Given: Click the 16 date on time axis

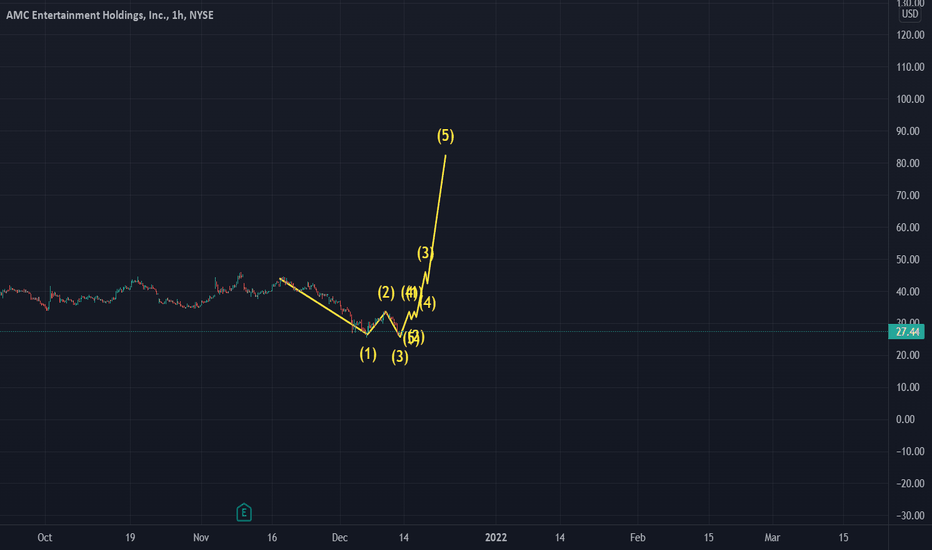Looking at the screenshot, I should tap(272, 538).
